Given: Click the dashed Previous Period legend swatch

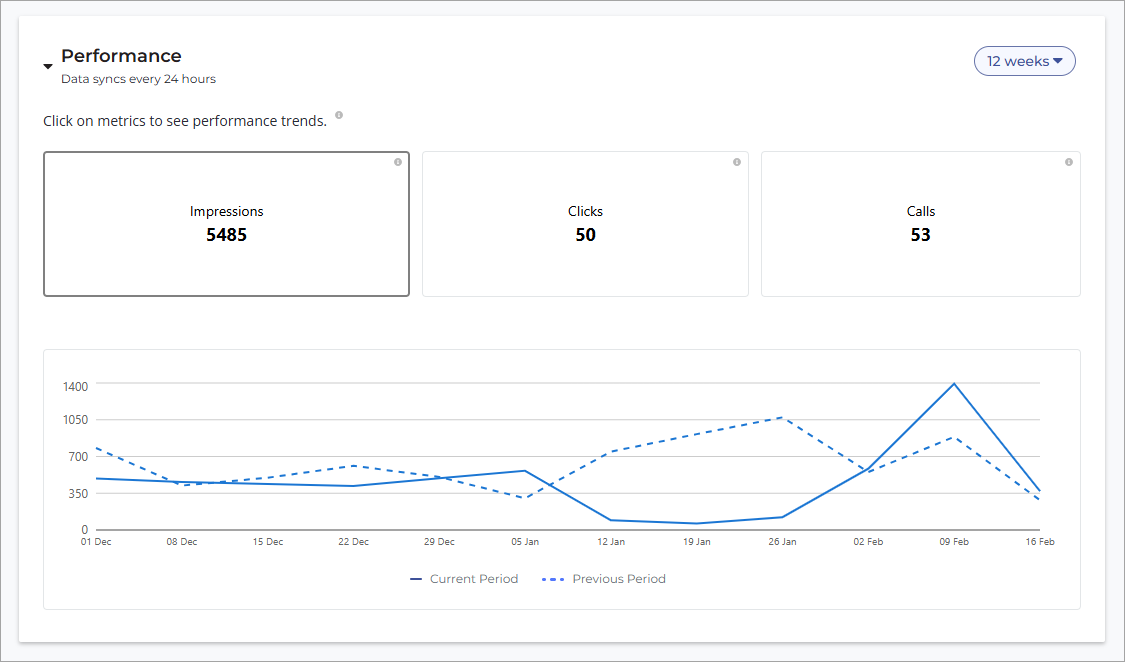Looking at the screenshot, I should [x=552, y=579].
